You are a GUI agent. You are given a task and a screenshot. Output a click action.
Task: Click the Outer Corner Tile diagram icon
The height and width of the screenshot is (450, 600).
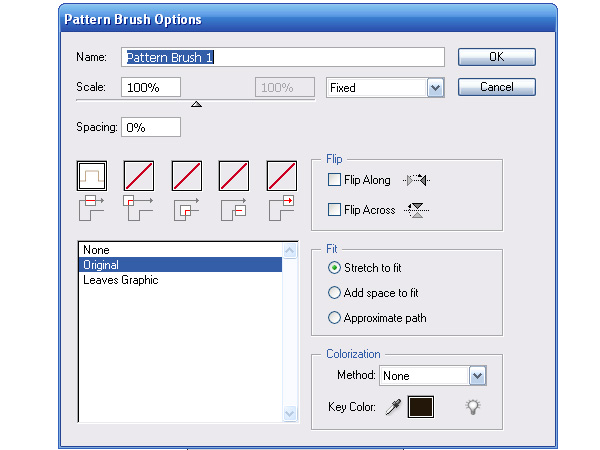point(138,208)
